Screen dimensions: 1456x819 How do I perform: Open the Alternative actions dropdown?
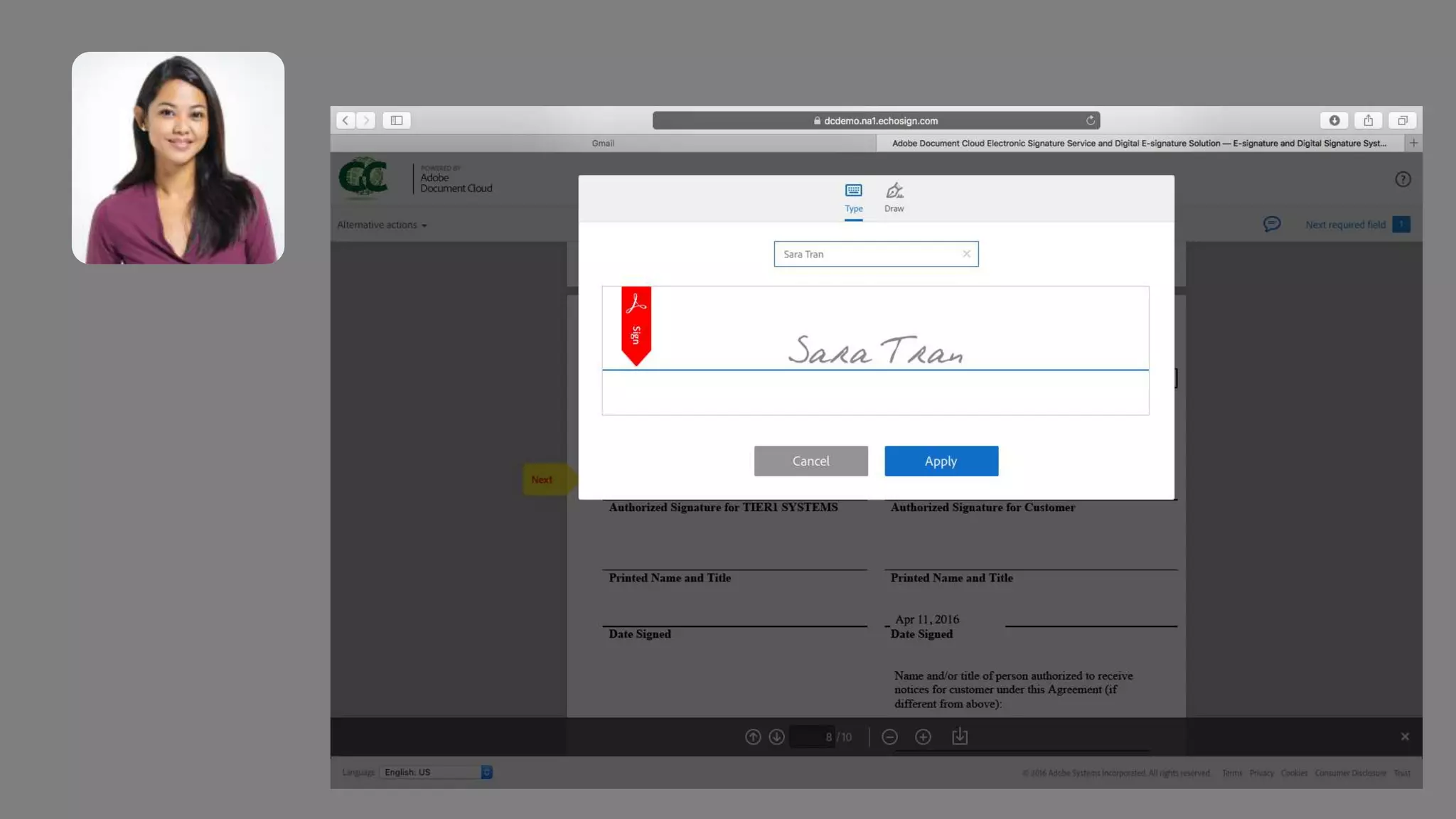[x=382, y=225]
